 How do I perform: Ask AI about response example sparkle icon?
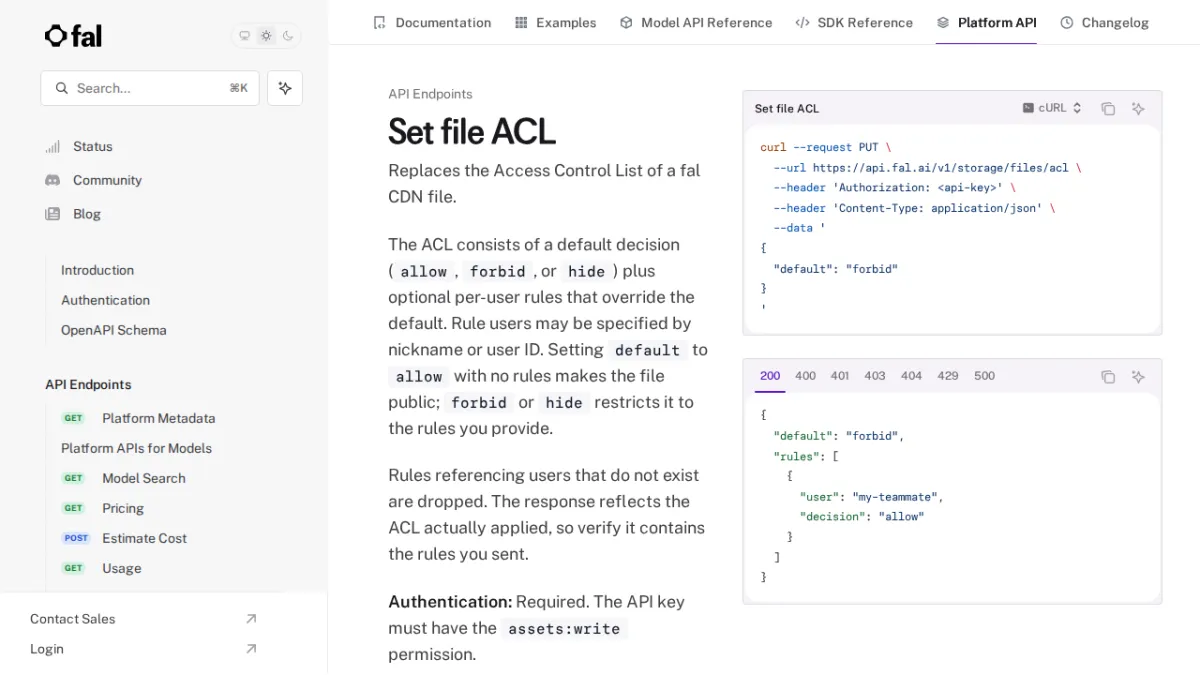[1138, 377]
